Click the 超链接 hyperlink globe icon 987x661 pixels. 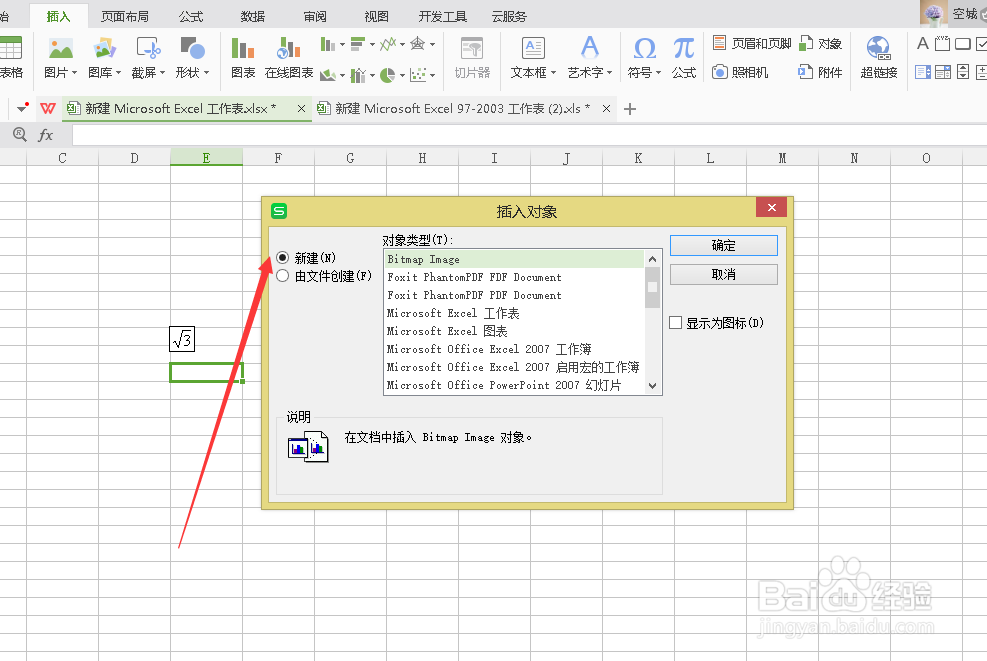[878, 48]
